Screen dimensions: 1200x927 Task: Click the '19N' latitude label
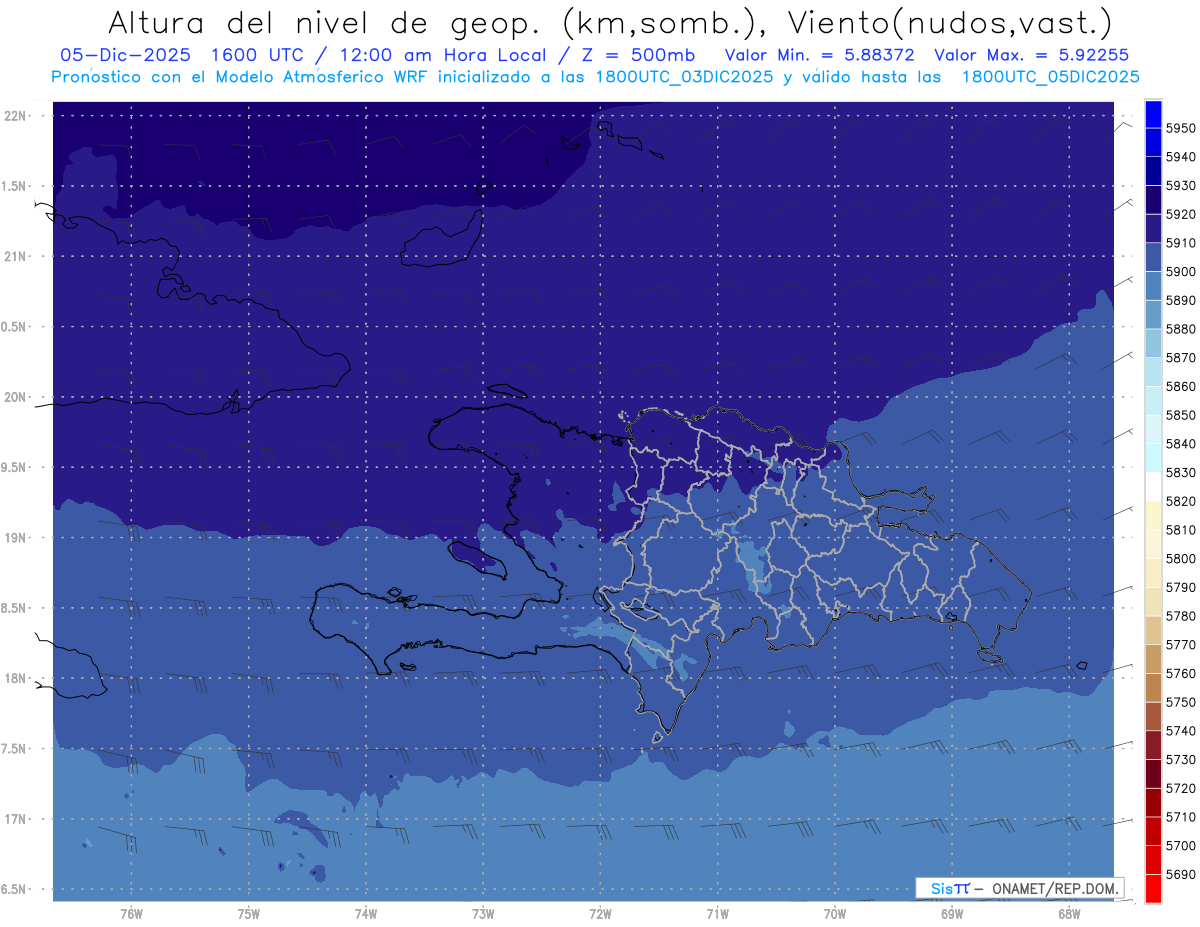pyautogui.click(x=15, y=538)
